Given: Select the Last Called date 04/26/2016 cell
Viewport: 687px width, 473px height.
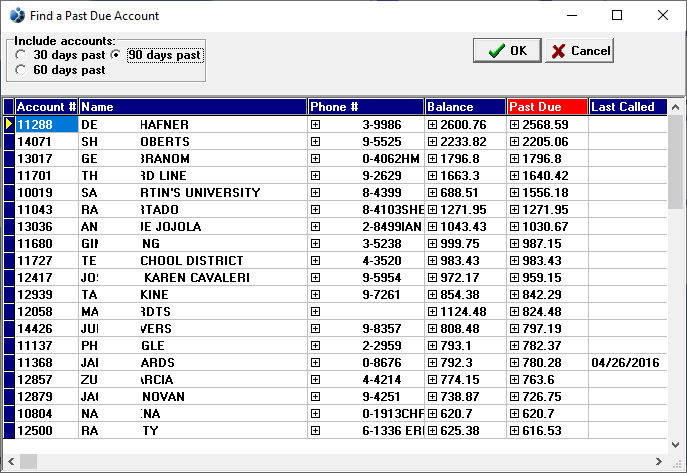Looking at the screenshot, I should pyautogui.click(x=626, y=362).
